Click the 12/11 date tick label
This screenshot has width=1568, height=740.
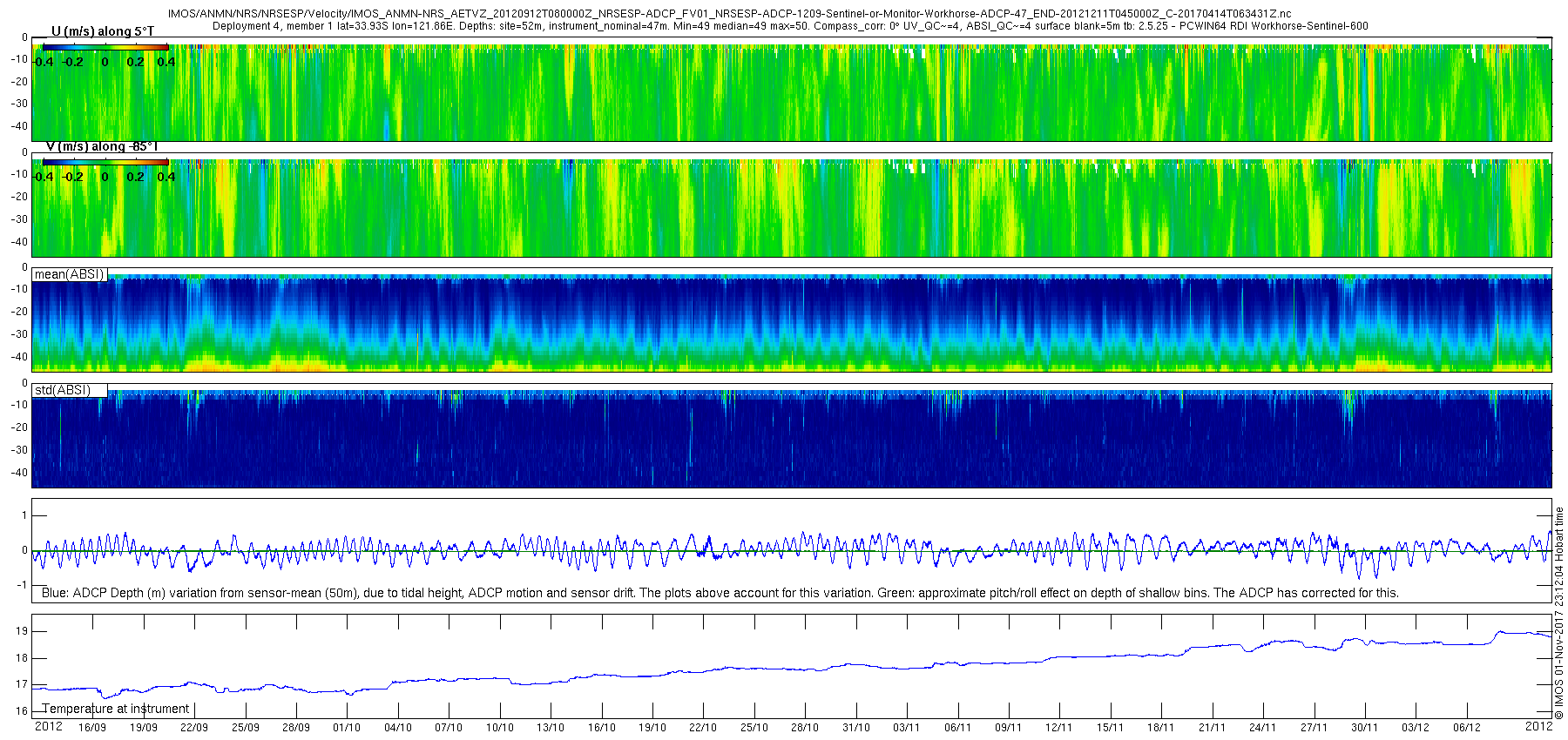tap(1059, 728)
